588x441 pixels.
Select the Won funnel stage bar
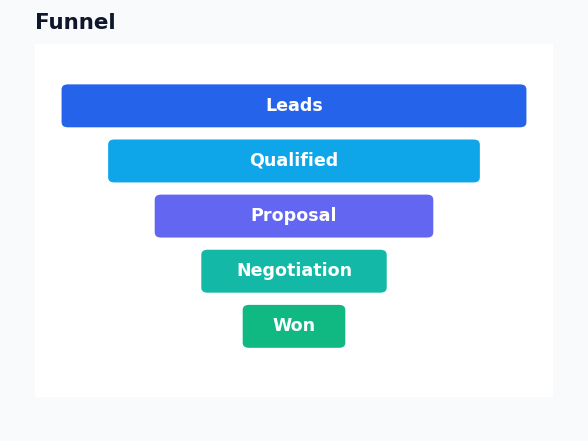[x=294, y=326]
